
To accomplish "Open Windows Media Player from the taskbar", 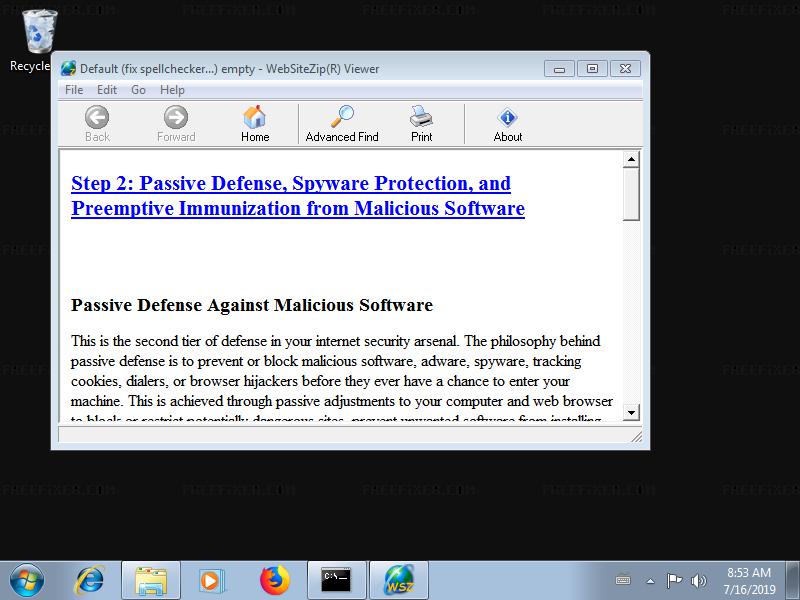I will 210,581.
